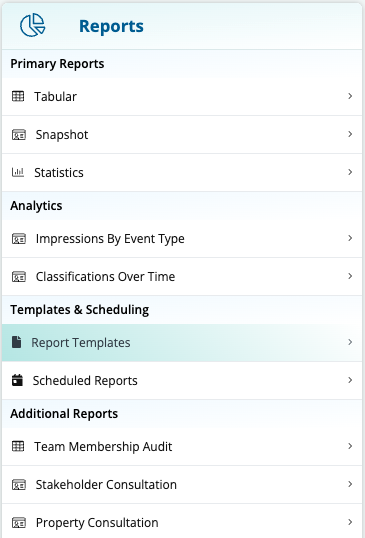Select the Report Templates menu item

(182, 342)
